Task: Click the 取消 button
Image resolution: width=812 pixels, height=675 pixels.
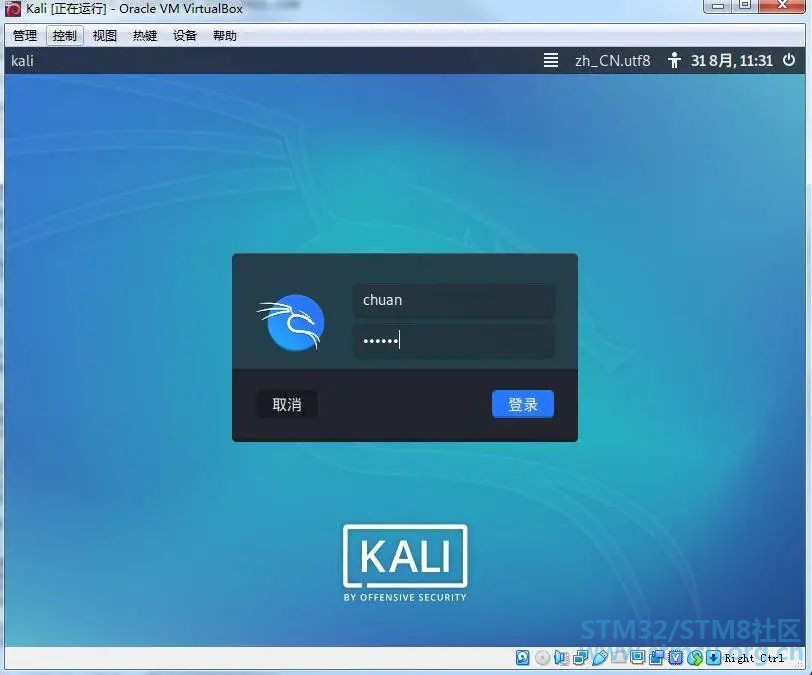Action: coord(287,404)
